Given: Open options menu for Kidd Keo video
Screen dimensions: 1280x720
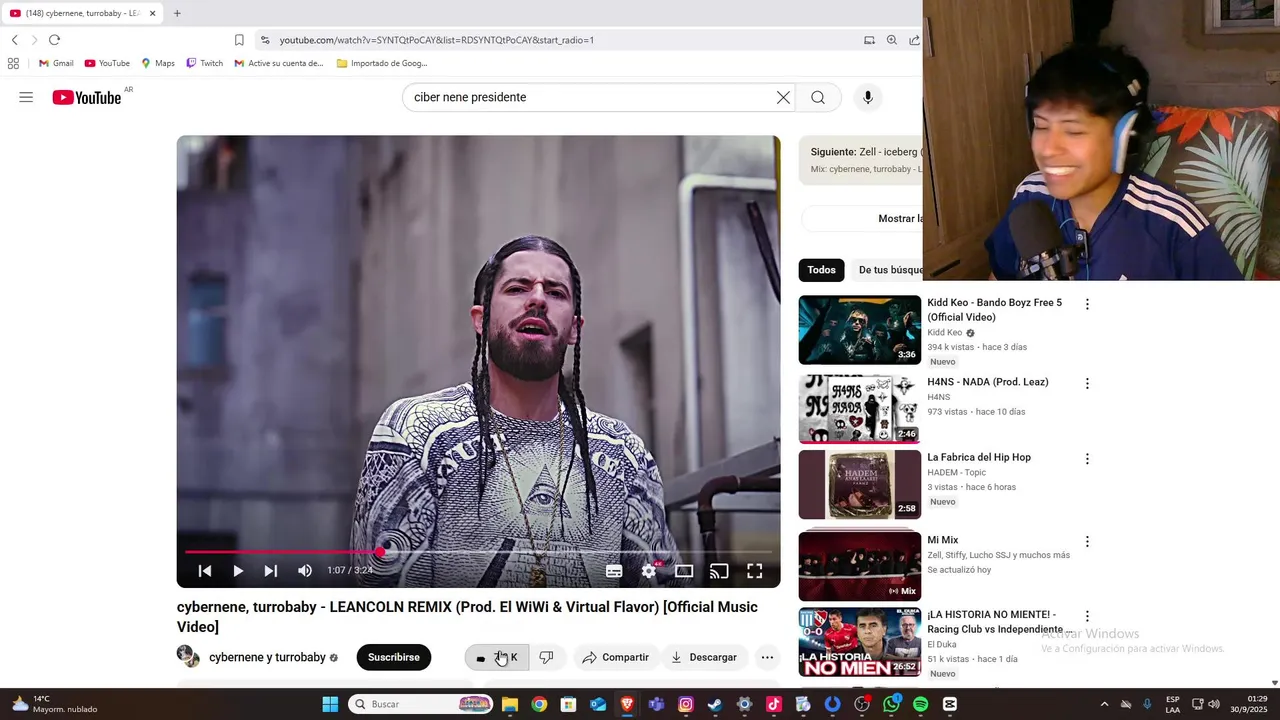Looking at the screenshot, I should (x=1087, y=304).
